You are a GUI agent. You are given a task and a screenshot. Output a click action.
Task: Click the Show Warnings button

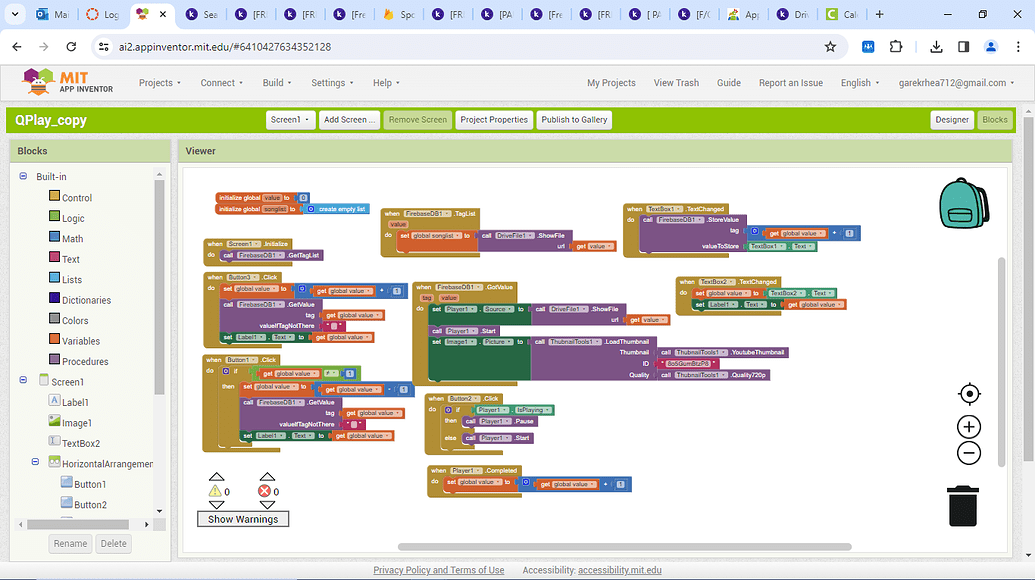point(243,519)
